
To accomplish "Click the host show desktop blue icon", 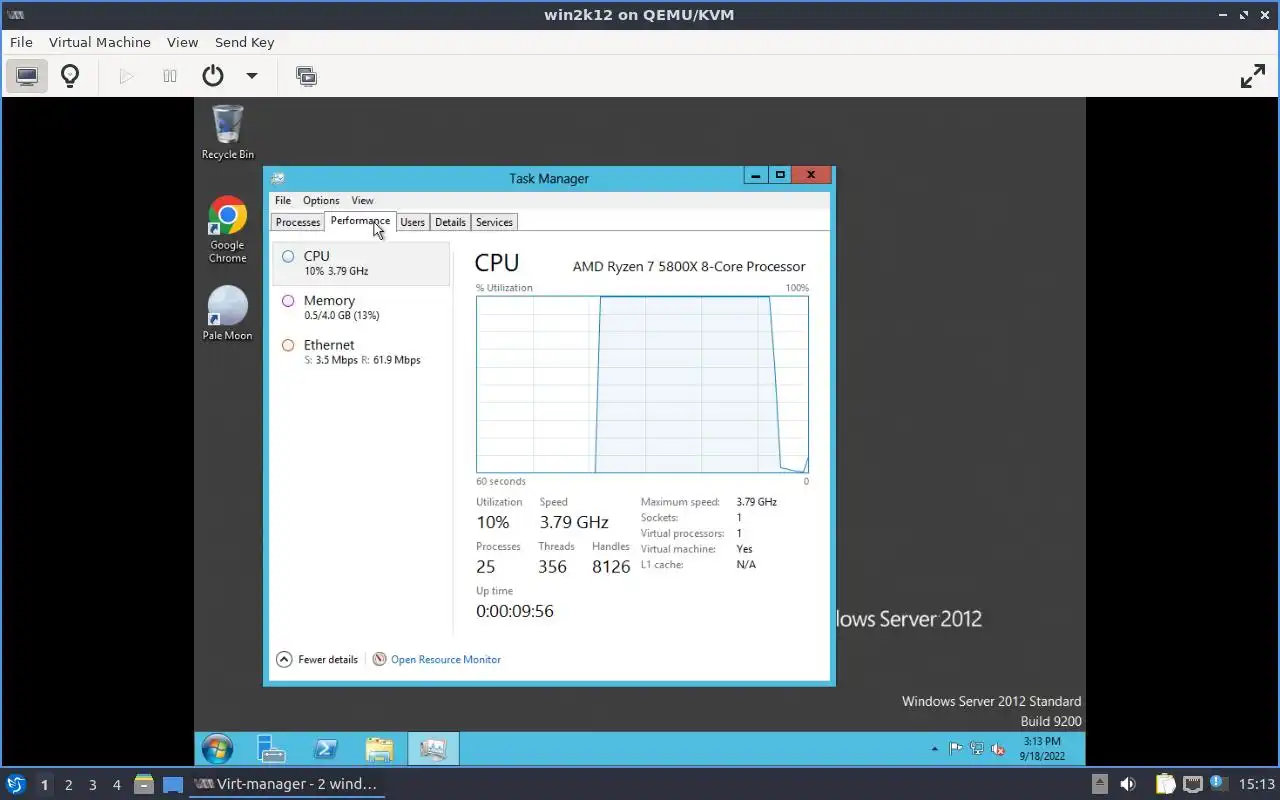I will 173,784.
